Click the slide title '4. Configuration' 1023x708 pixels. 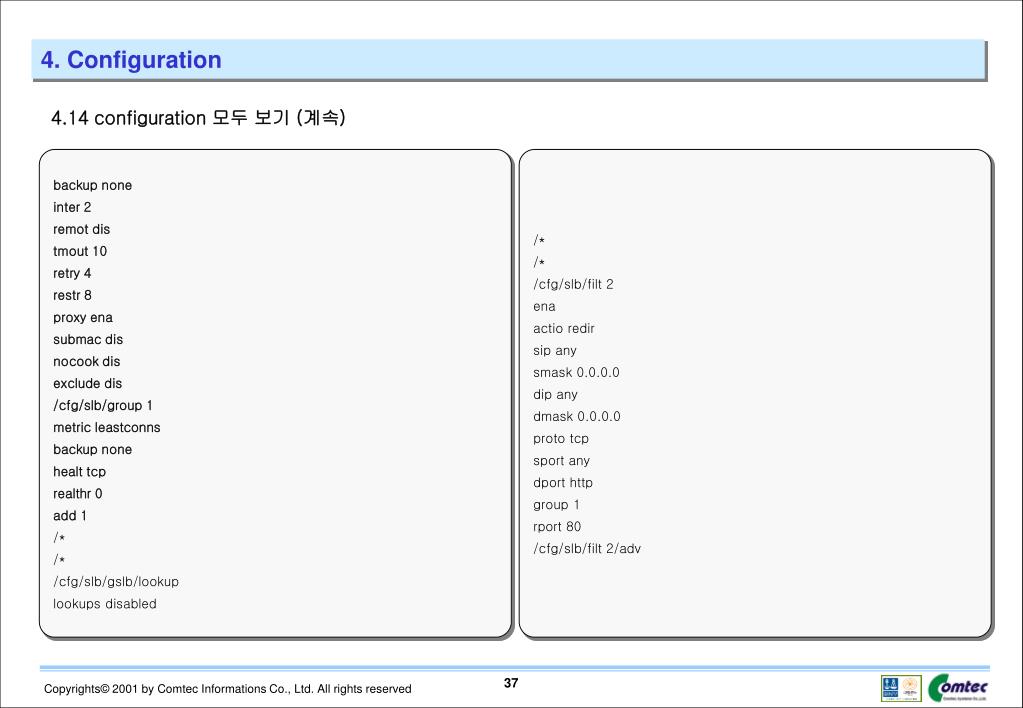tap(131, 60)
